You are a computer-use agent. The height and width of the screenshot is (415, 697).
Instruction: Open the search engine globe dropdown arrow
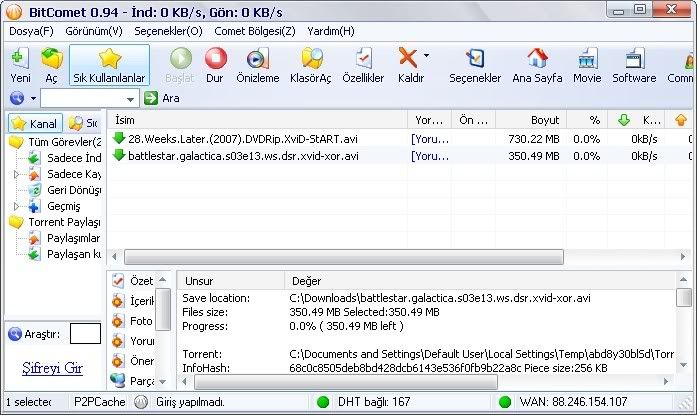(33, 98)
